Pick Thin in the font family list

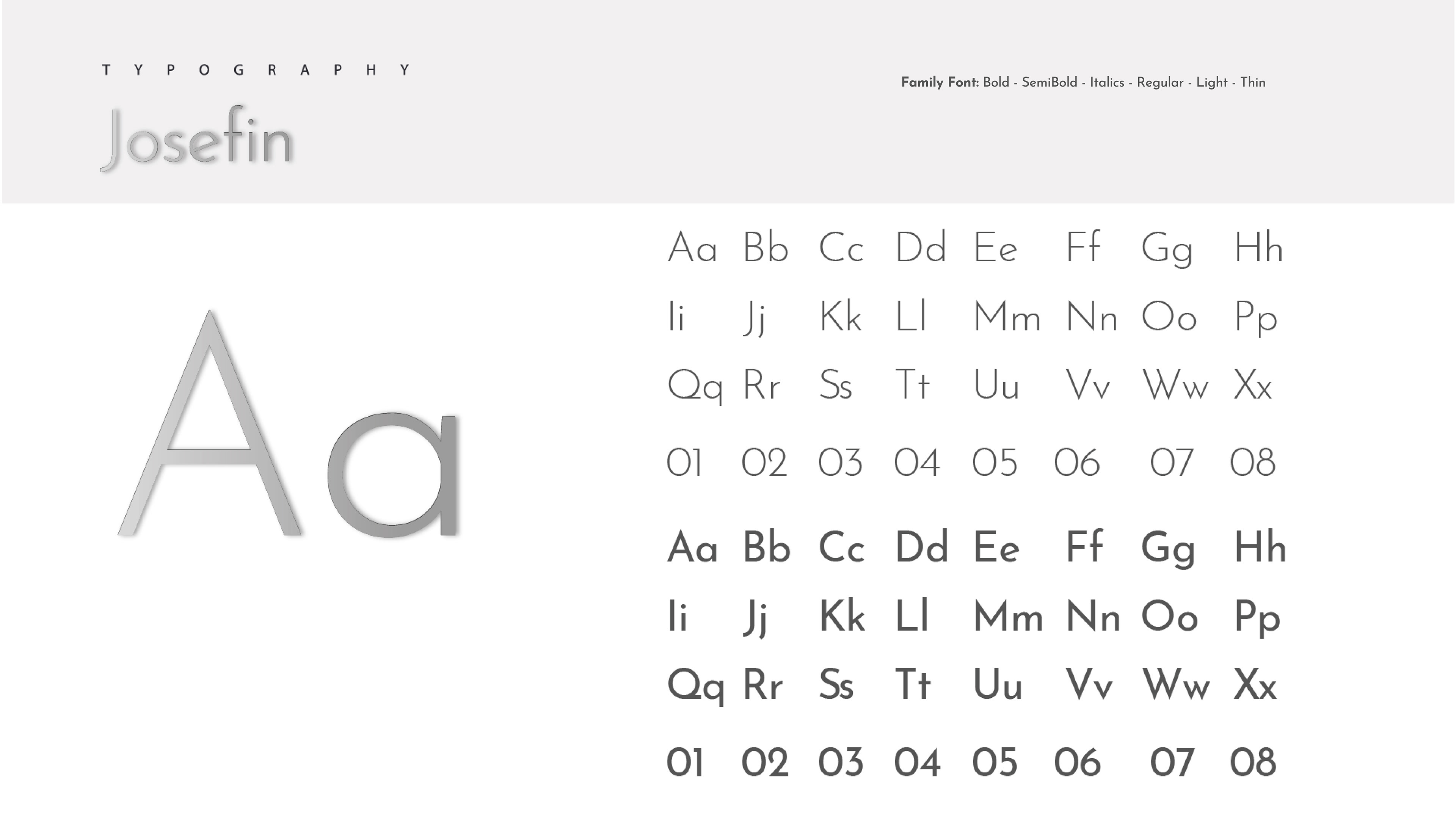1252,83
